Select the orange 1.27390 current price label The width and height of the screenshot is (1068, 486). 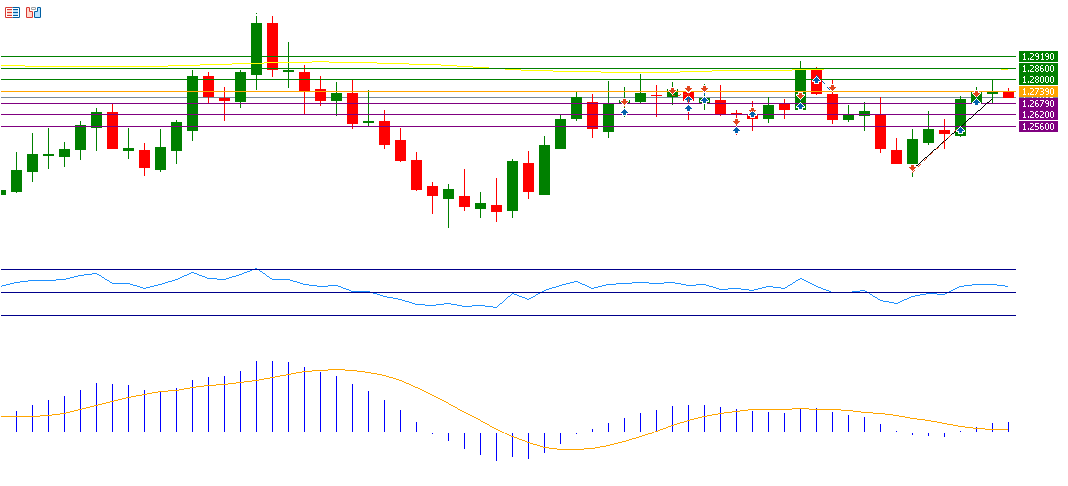tap(1035, 91)
